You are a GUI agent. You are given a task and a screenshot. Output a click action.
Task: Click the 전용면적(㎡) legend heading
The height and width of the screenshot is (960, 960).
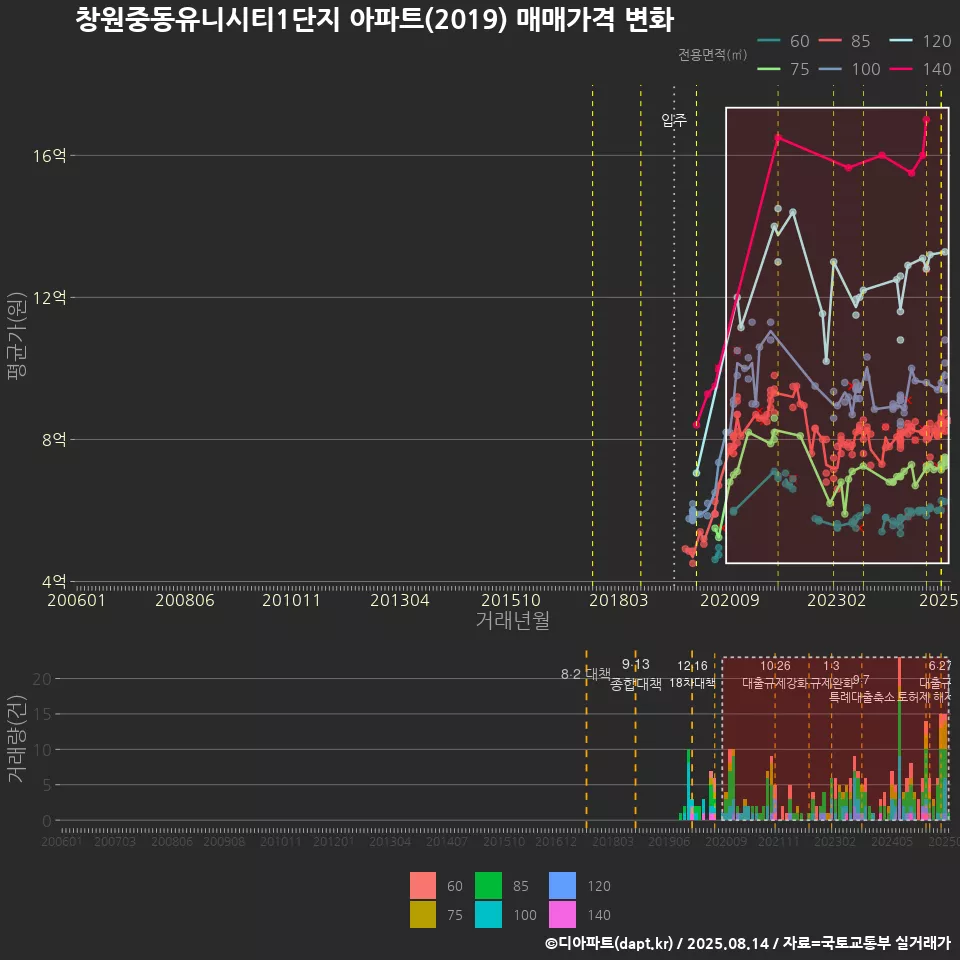point(713,54)
